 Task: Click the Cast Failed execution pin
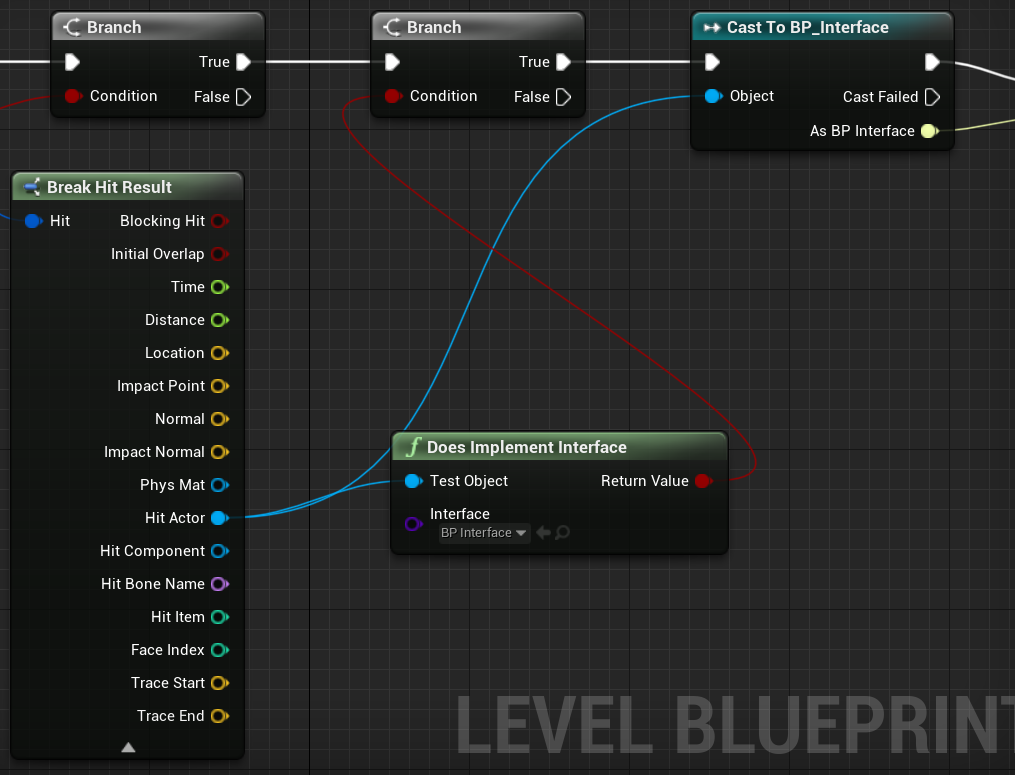click(931, 97)
